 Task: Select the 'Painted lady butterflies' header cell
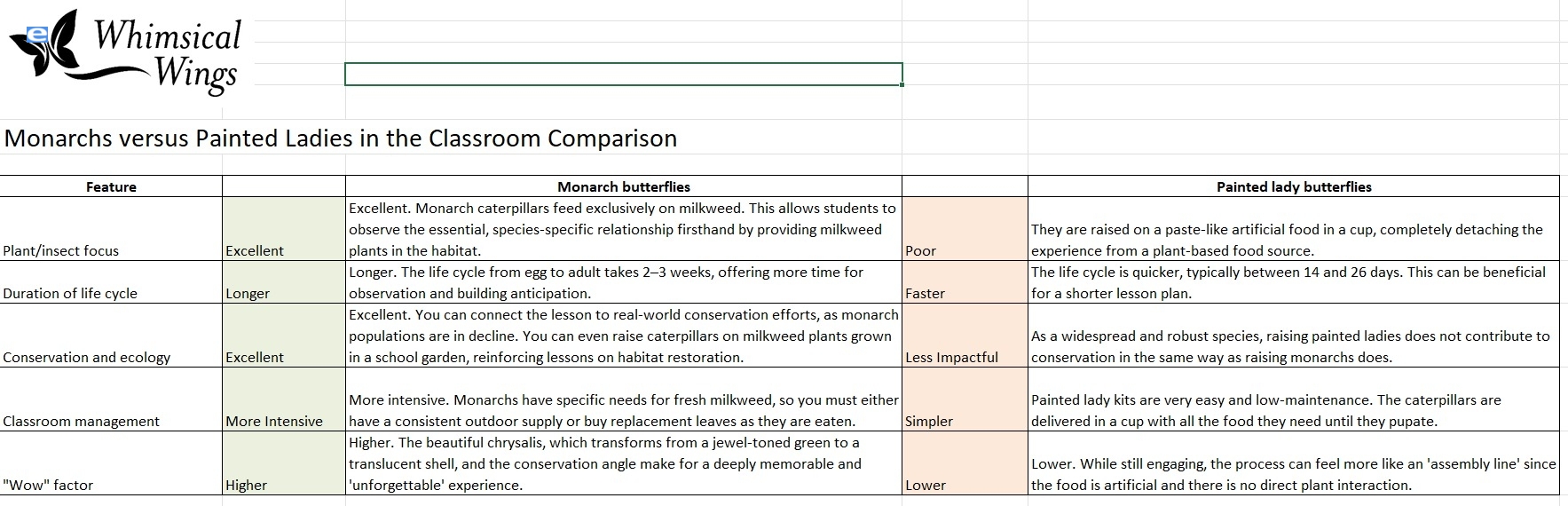[x=1293, y=186]
